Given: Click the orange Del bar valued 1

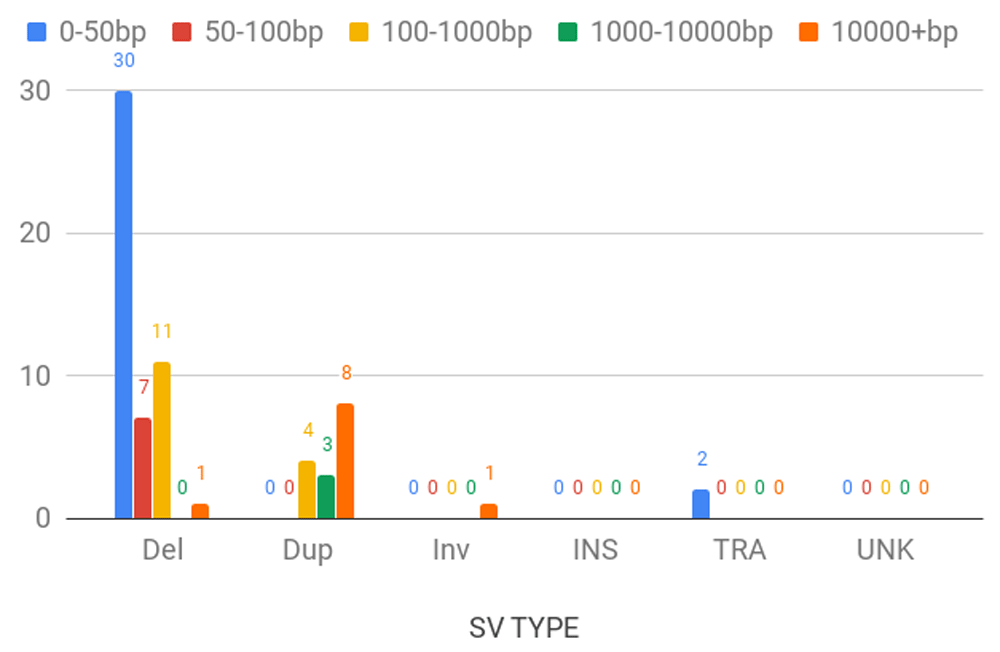Looking at the screenshot, I should pyautogui.click(x=200, y=511).
